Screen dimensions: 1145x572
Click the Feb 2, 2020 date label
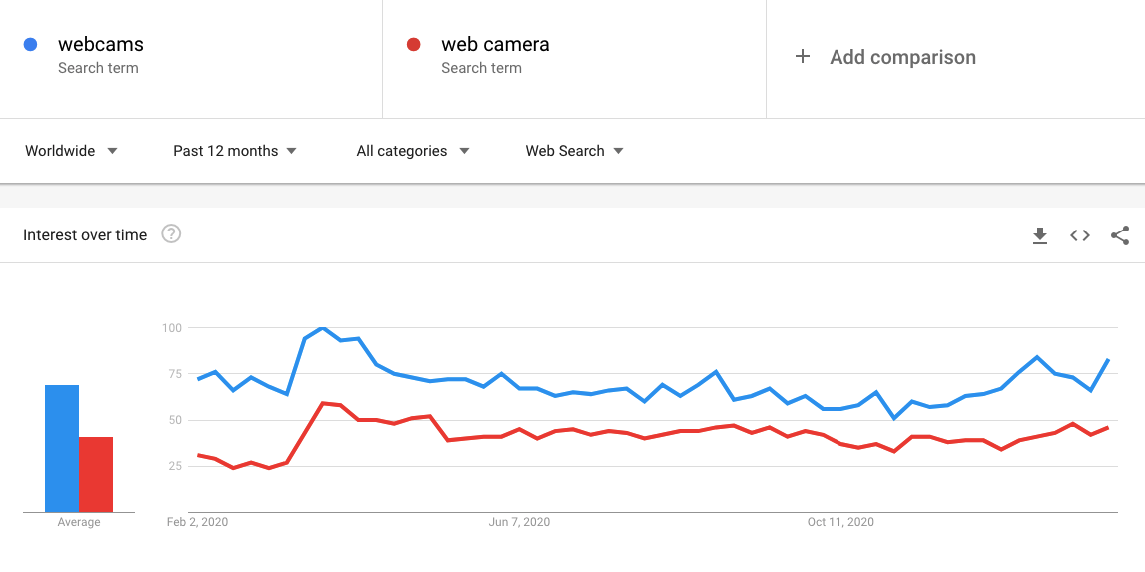click(197, 522)
